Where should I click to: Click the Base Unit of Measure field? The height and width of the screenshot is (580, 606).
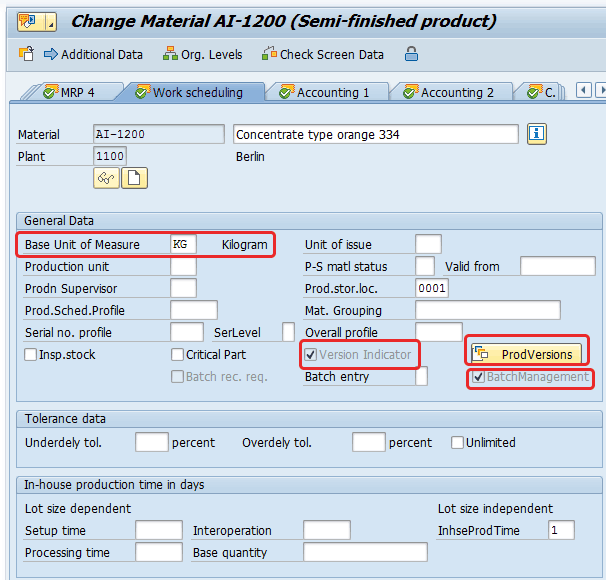click(x=184, y=245)
